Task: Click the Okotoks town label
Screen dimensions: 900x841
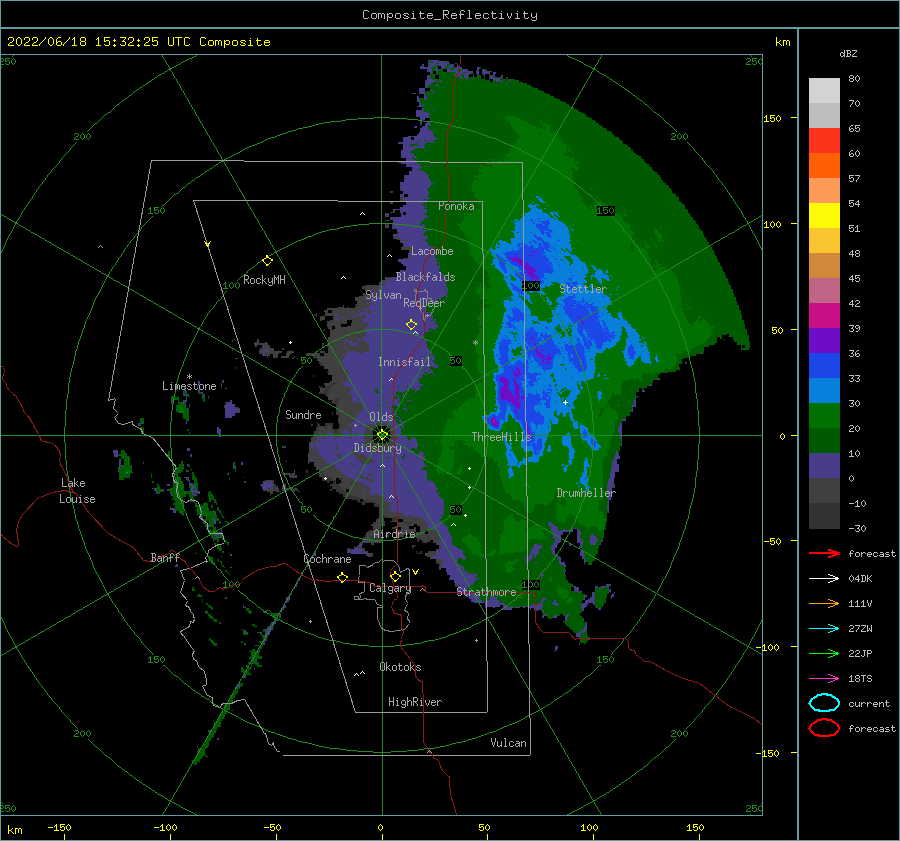Action: pos(400,667)
